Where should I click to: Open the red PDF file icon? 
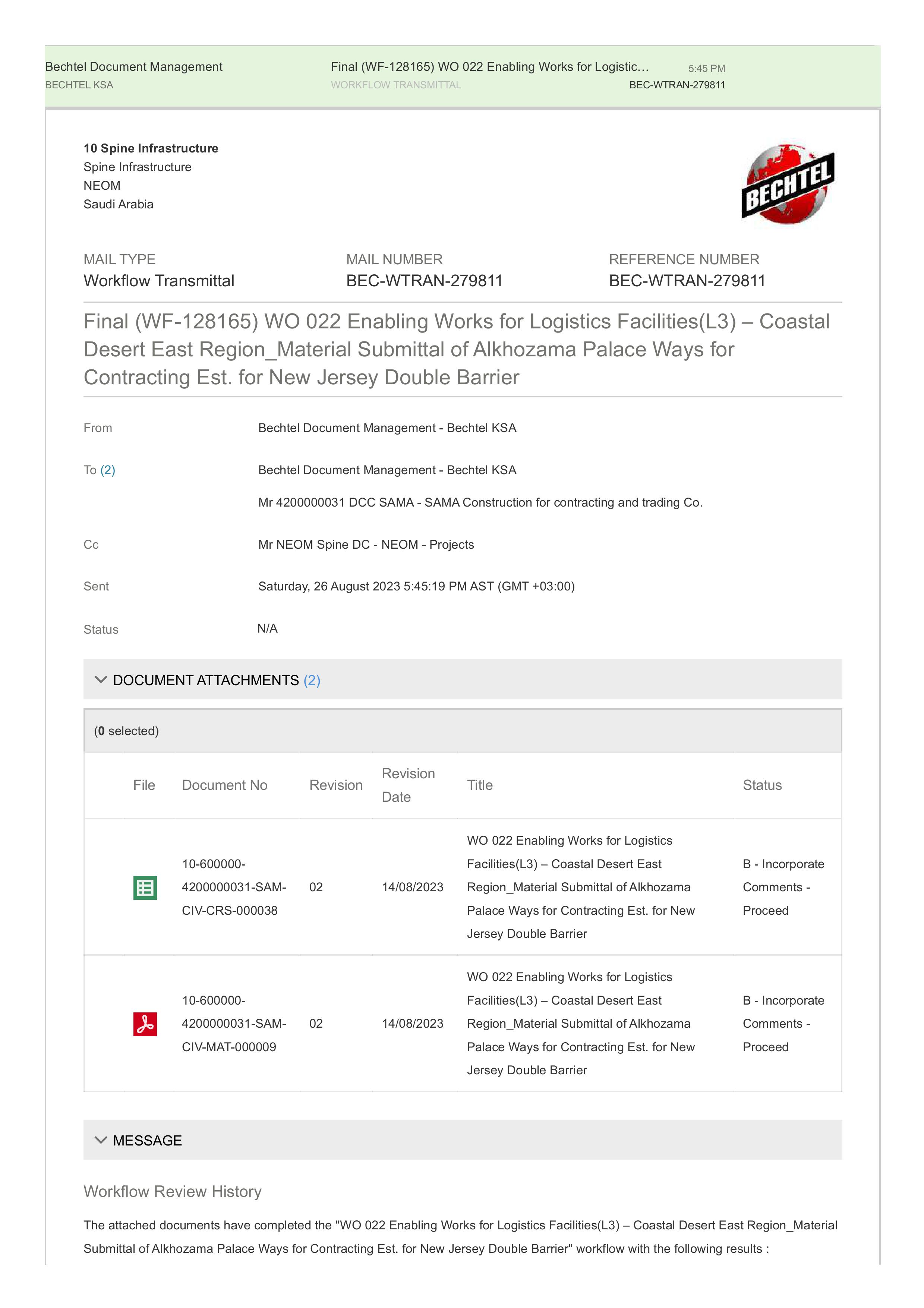tap(145, 1024)
